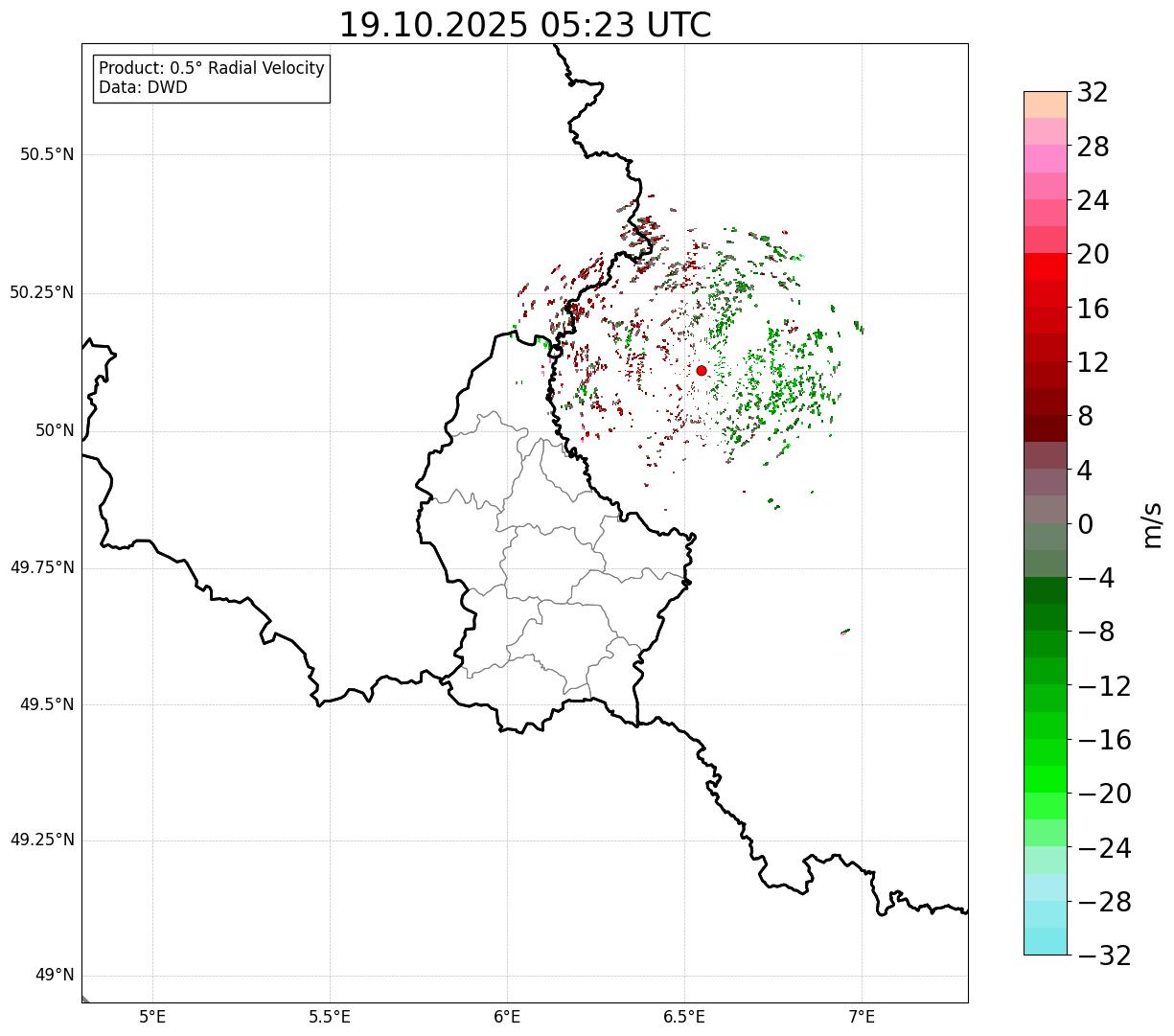Click the 5.5°E longitude axis label
Image resolution: width=1174 pixels, height=1036 pixels.
tap(330, 1016)
